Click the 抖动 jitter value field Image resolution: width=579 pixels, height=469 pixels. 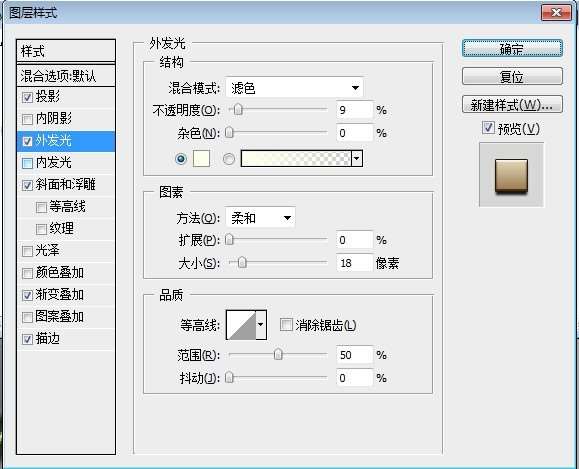click(x=354, y=378)
